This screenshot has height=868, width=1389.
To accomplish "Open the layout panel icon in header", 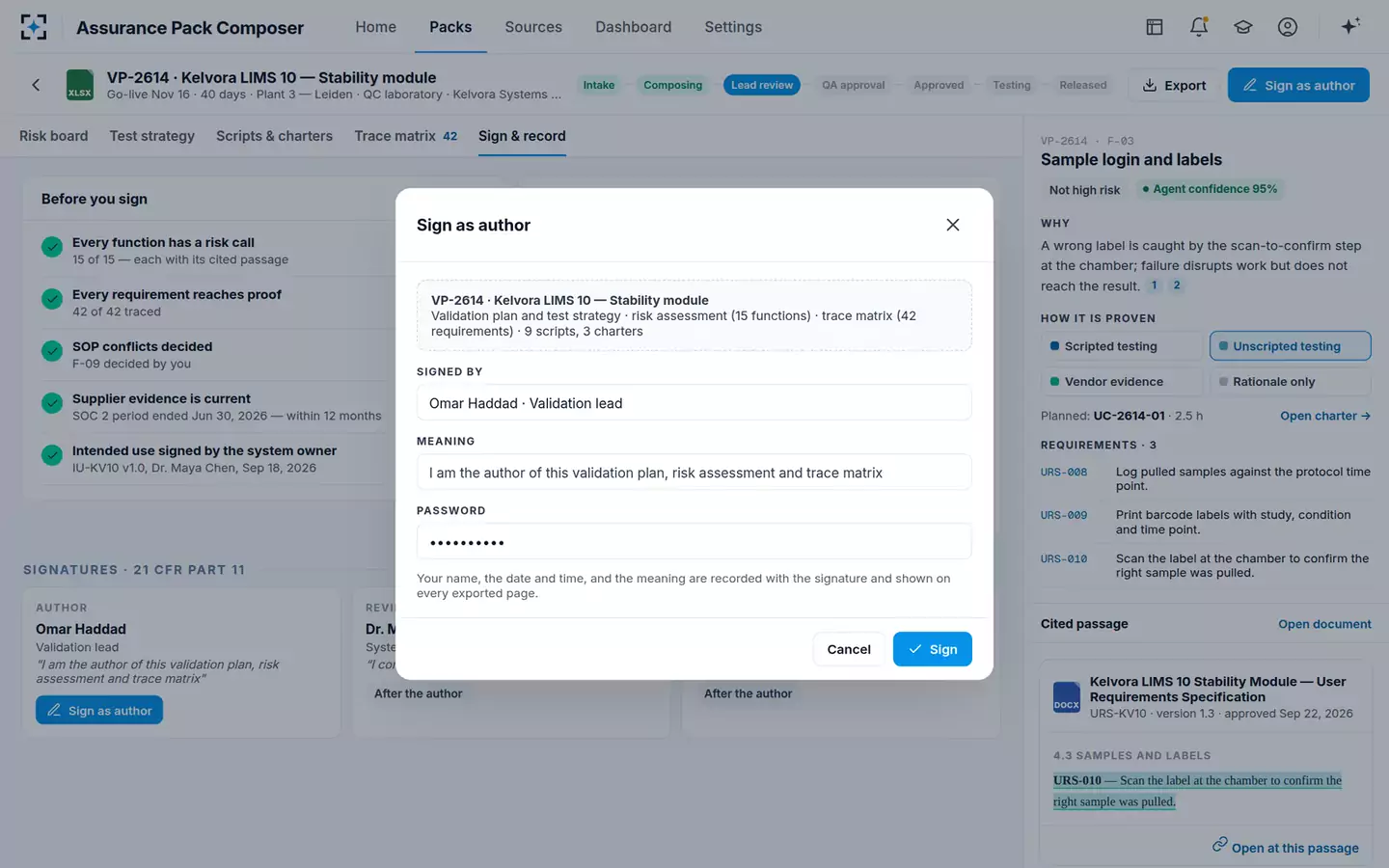I will click(1155, 27).
